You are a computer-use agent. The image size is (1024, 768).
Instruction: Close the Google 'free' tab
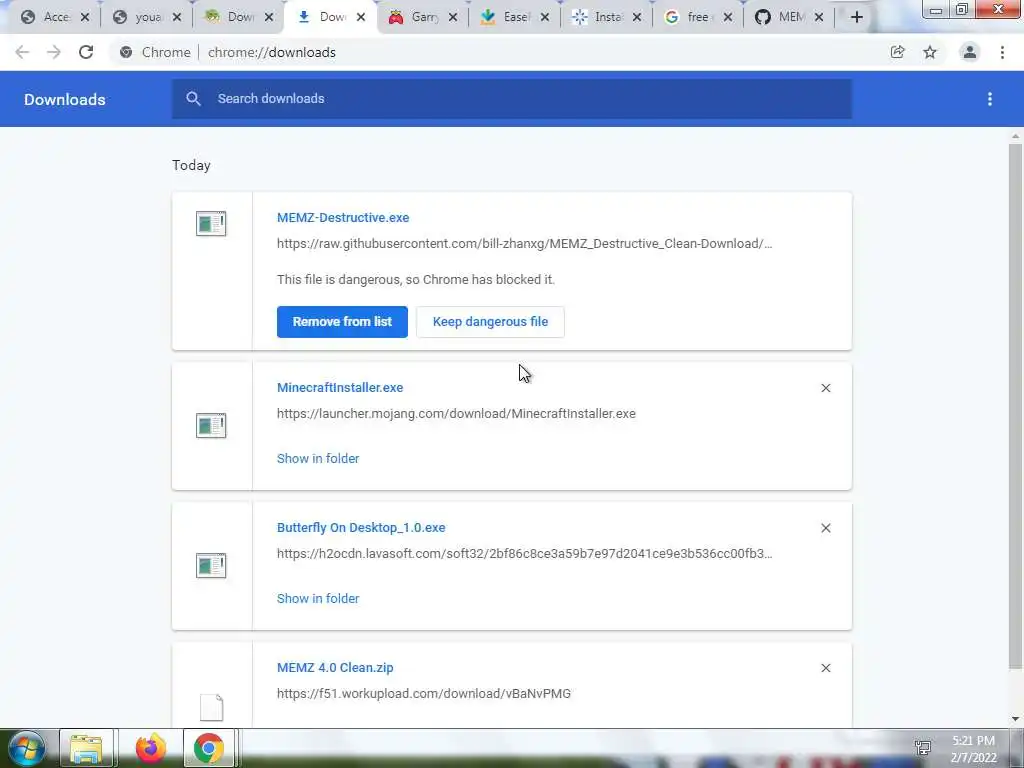point(728,17)
